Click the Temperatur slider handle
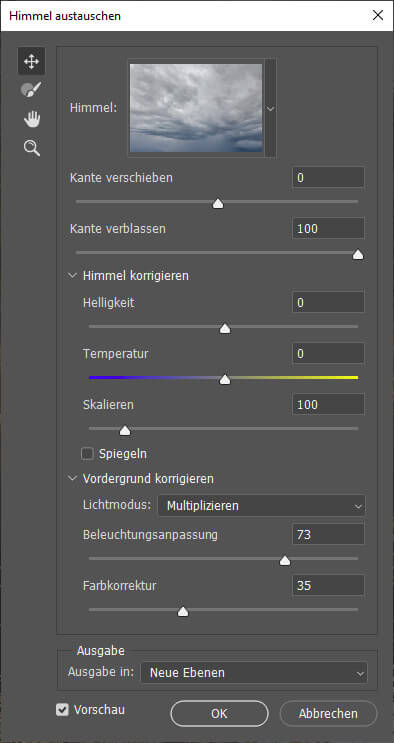This screenshot has height=743, width=394. tap(225, 380)
